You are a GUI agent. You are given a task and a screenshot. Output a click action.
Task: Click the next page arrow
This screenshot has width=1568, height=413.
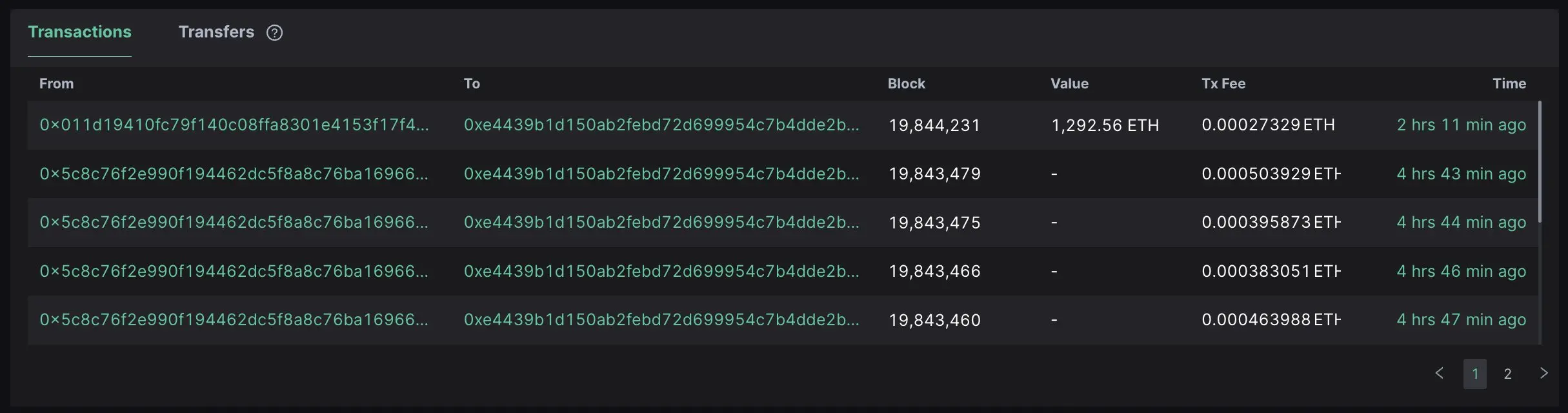point(1545,373)
